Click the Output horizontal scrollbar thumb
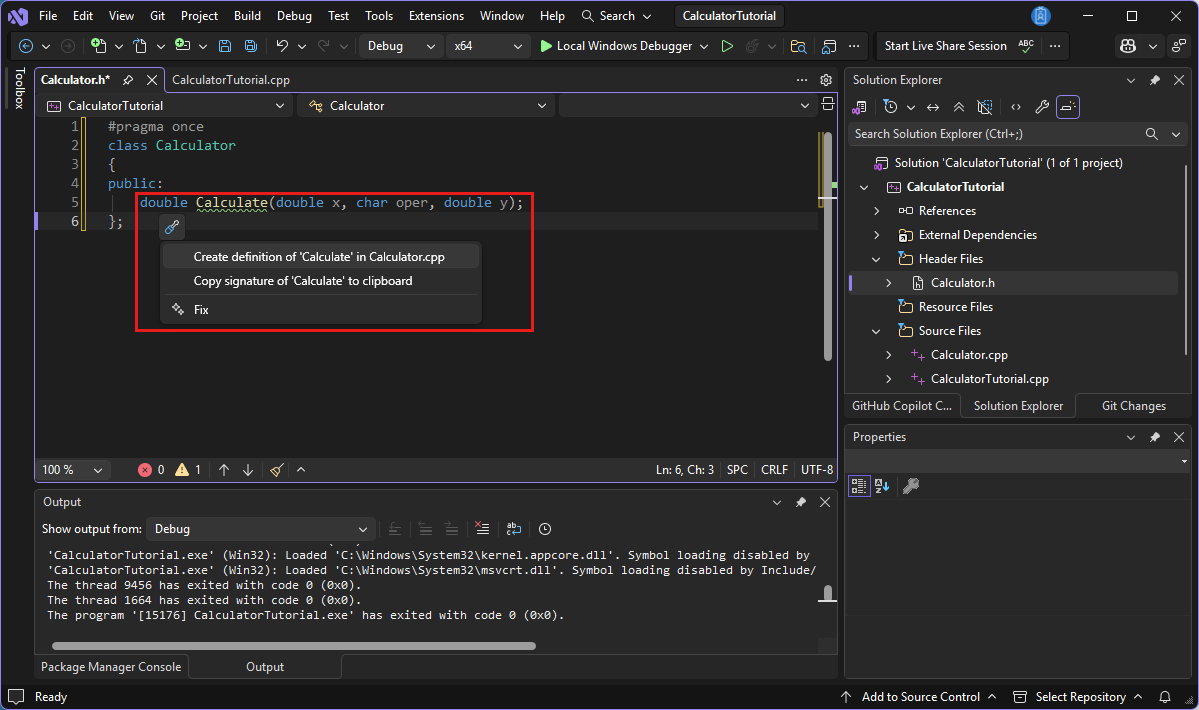The height and width of the screenshot is (710, 1199). coord(294,646)
